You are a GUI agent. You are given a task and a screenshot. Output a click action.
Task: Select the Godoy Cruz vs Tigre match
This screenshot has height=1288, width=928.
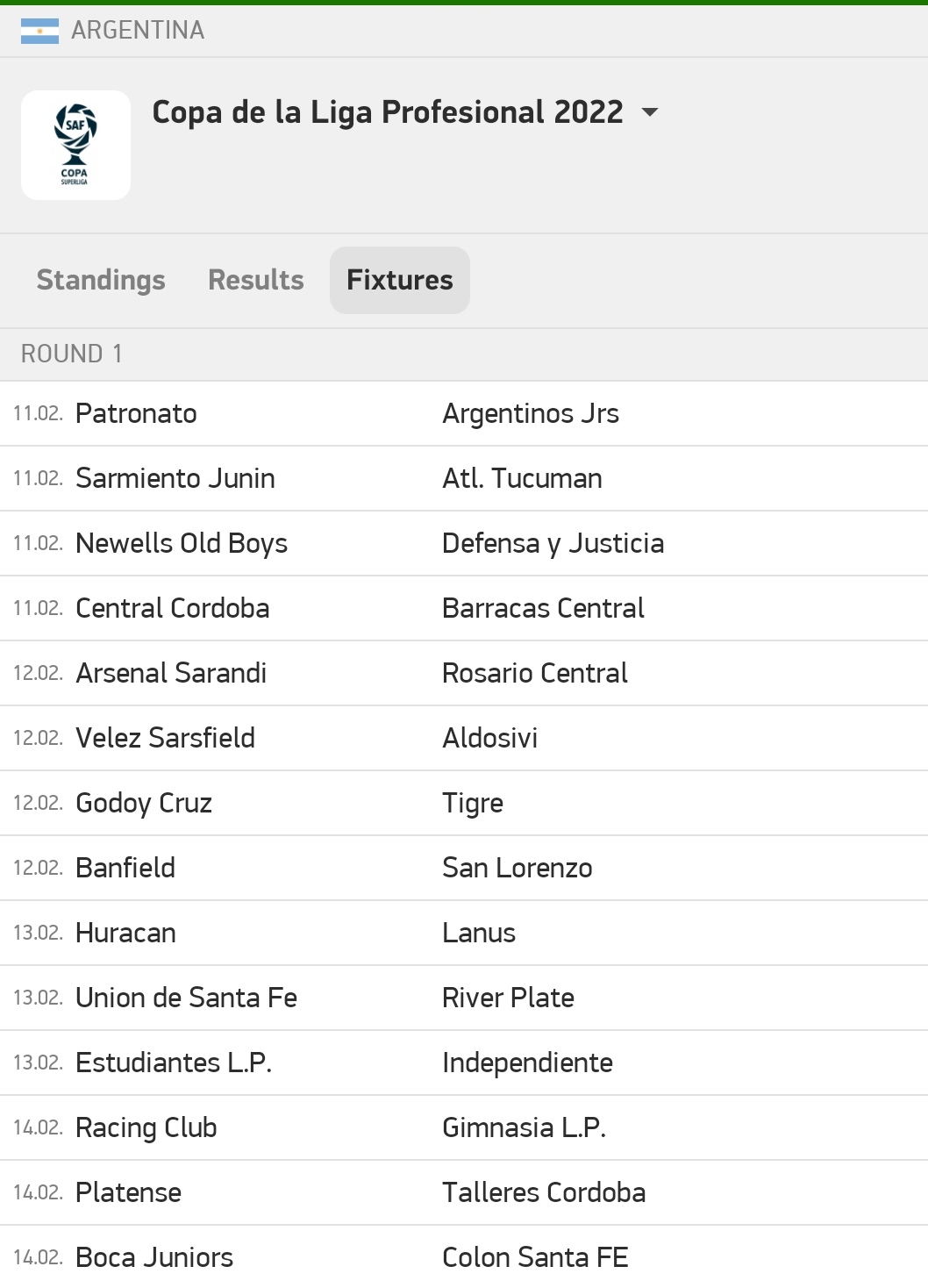click(464, 803)
